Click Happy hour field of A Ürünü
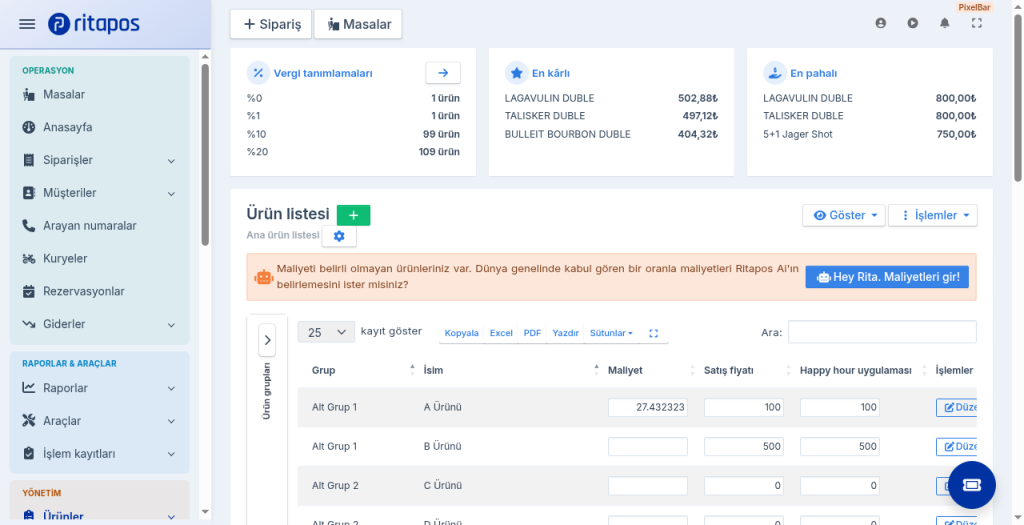Image resolution: width=1024 pixels, height=525 pixels. click(x=840, y=407)
